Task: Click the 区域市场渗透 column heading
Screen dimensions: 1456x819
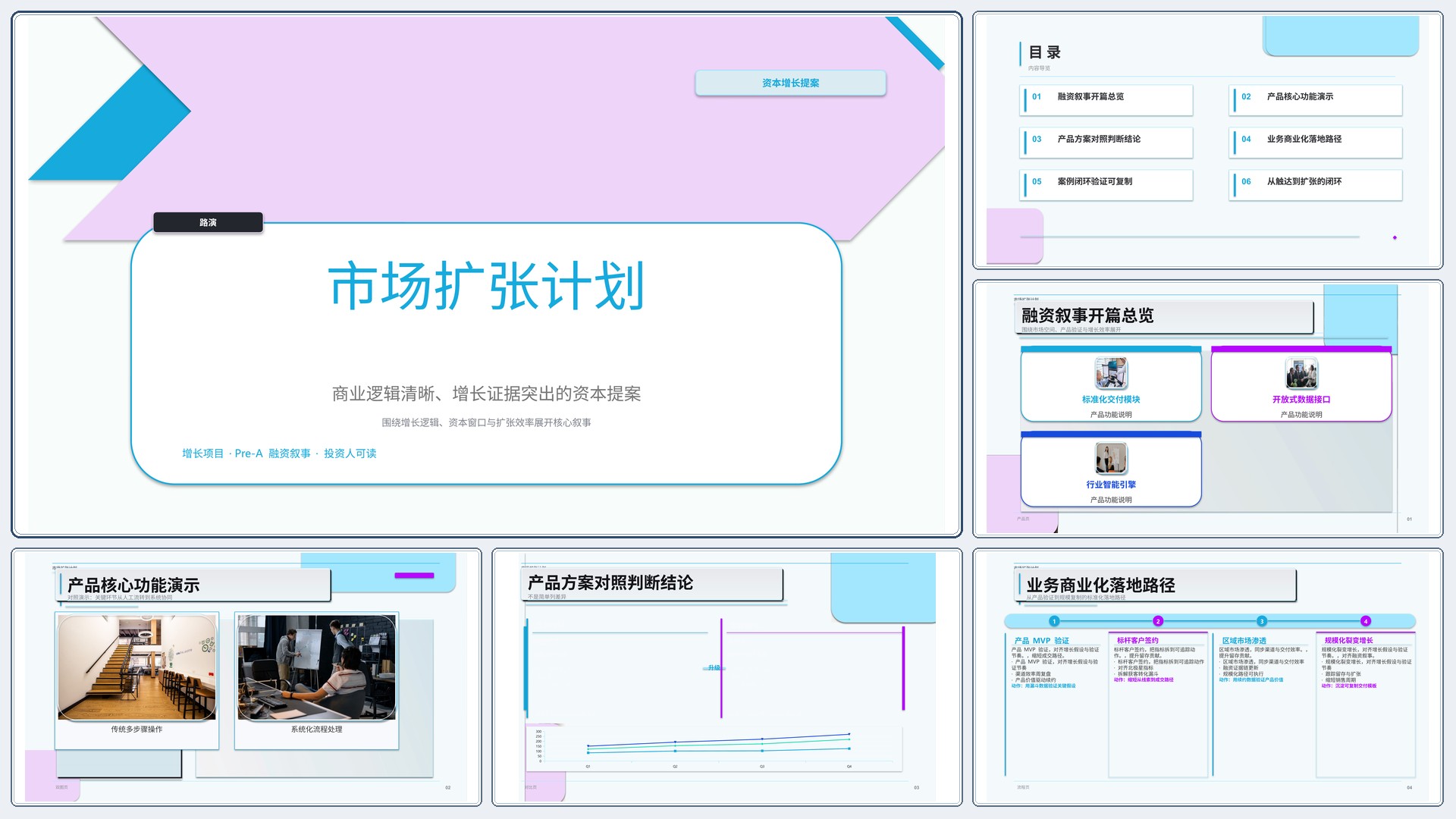Action: click(x=1244, y=641)
